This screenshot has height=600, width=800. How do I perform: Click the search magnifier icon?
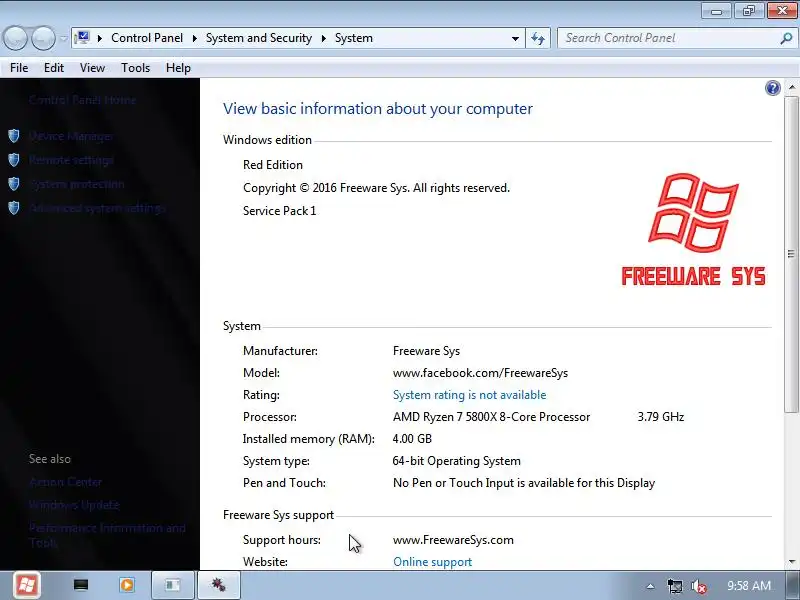coord(786,38)
